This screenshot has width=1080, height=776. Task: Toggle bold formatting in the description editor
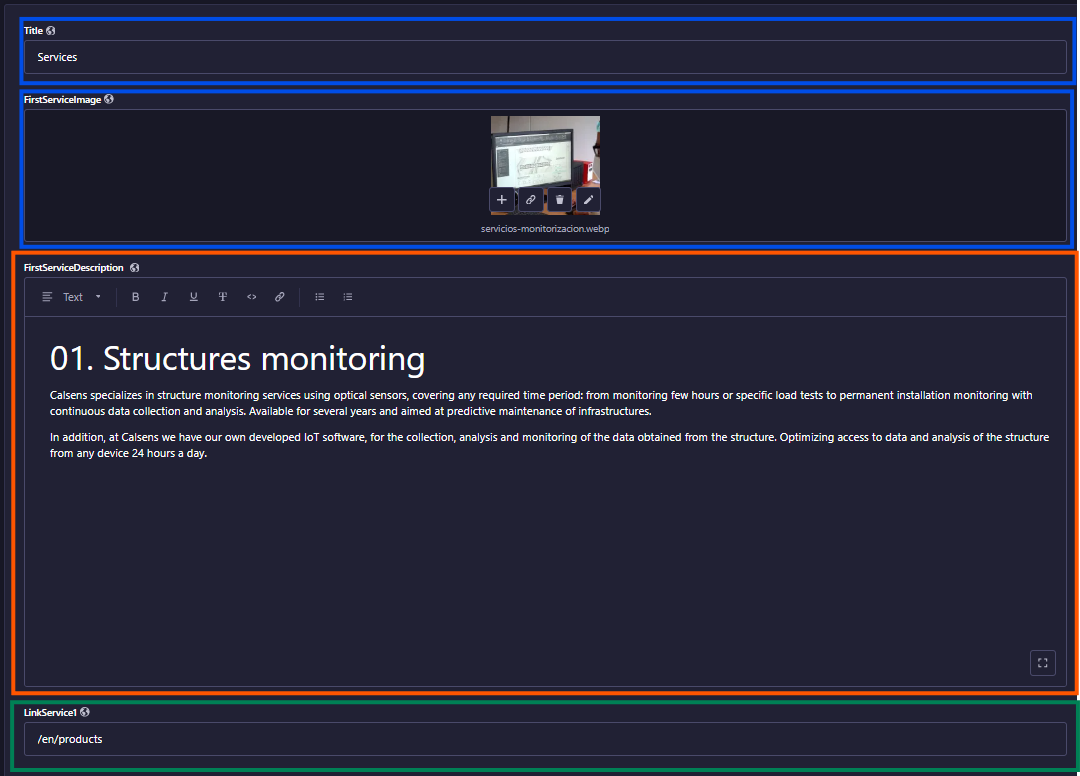point(136,297)
